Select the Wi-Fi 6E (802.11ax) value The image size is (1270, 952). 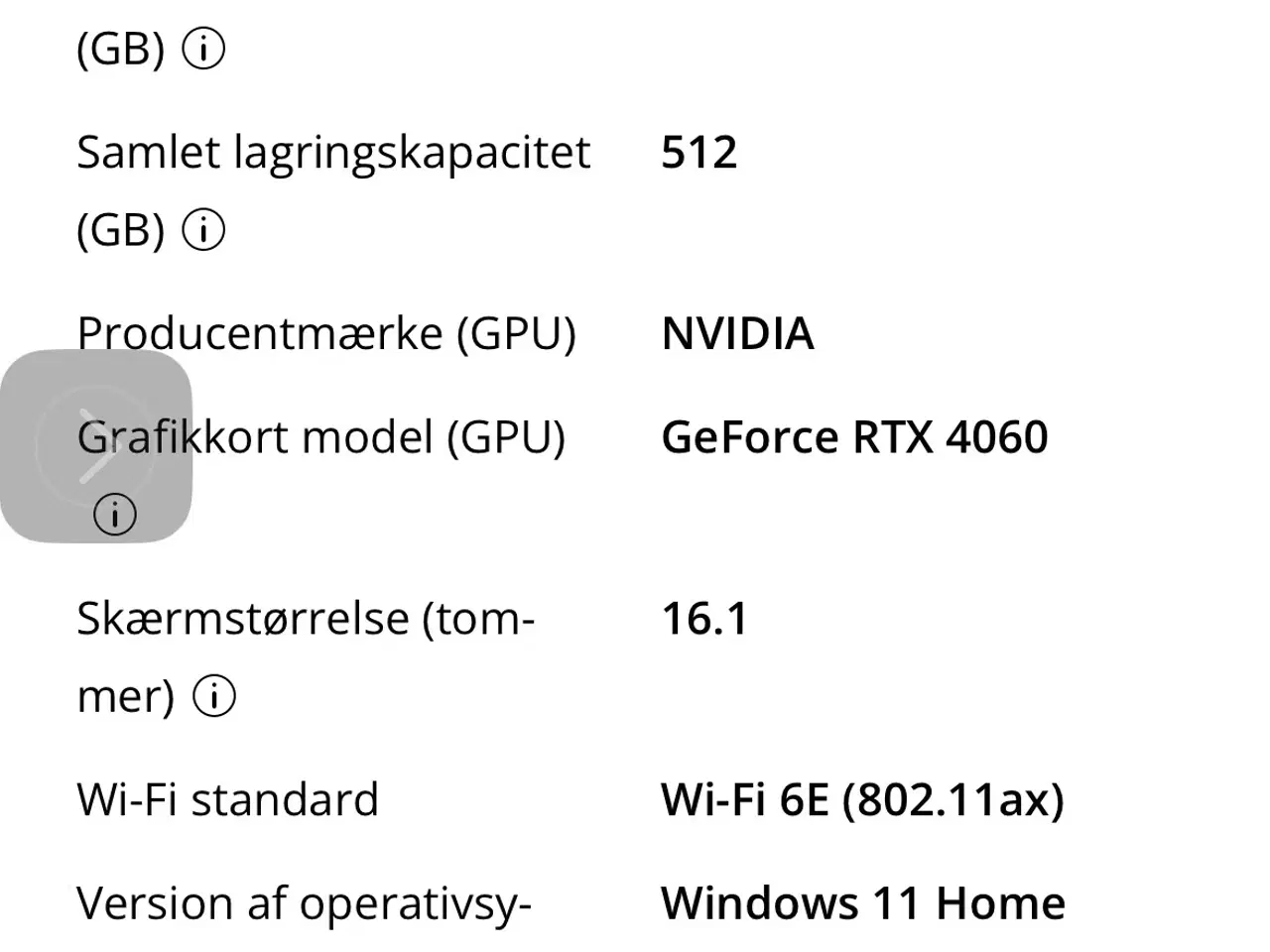[862, 799]
